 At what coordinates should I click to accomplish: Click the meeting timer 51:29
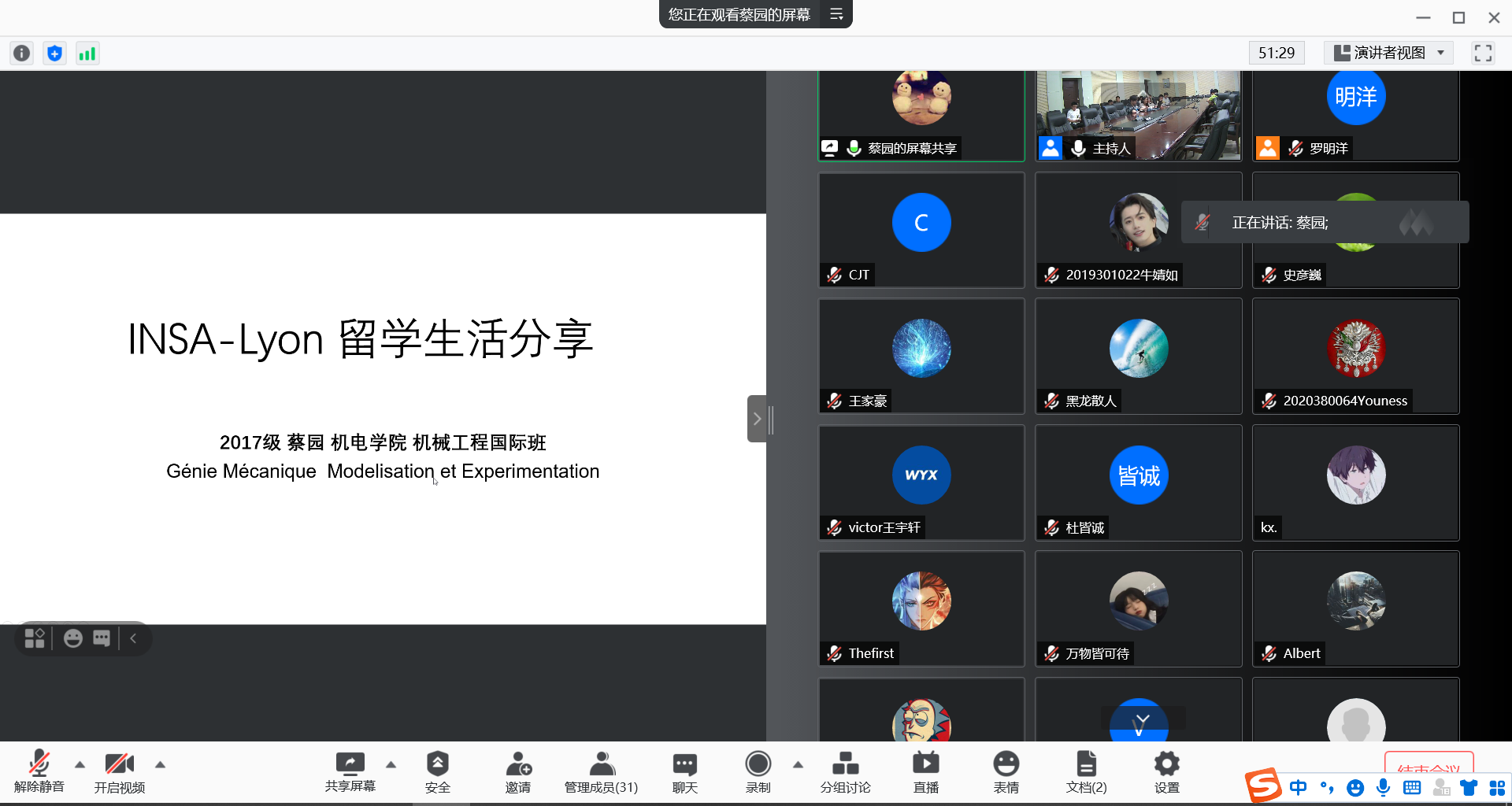[x=1277, y=53]
